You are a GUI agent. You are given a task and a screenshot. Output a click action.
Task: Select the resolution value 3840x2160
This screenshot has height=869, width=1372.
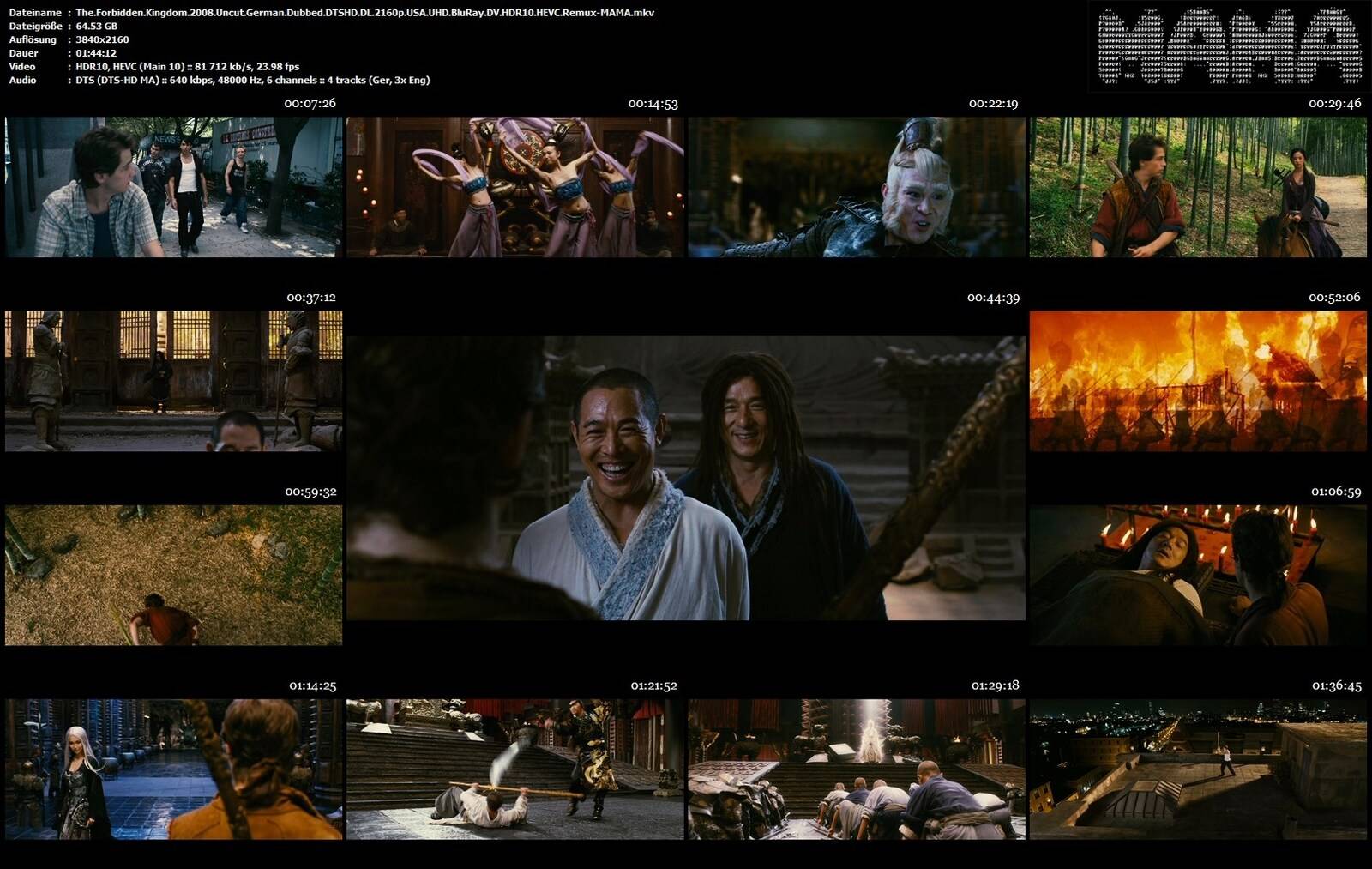coord(102,39)
